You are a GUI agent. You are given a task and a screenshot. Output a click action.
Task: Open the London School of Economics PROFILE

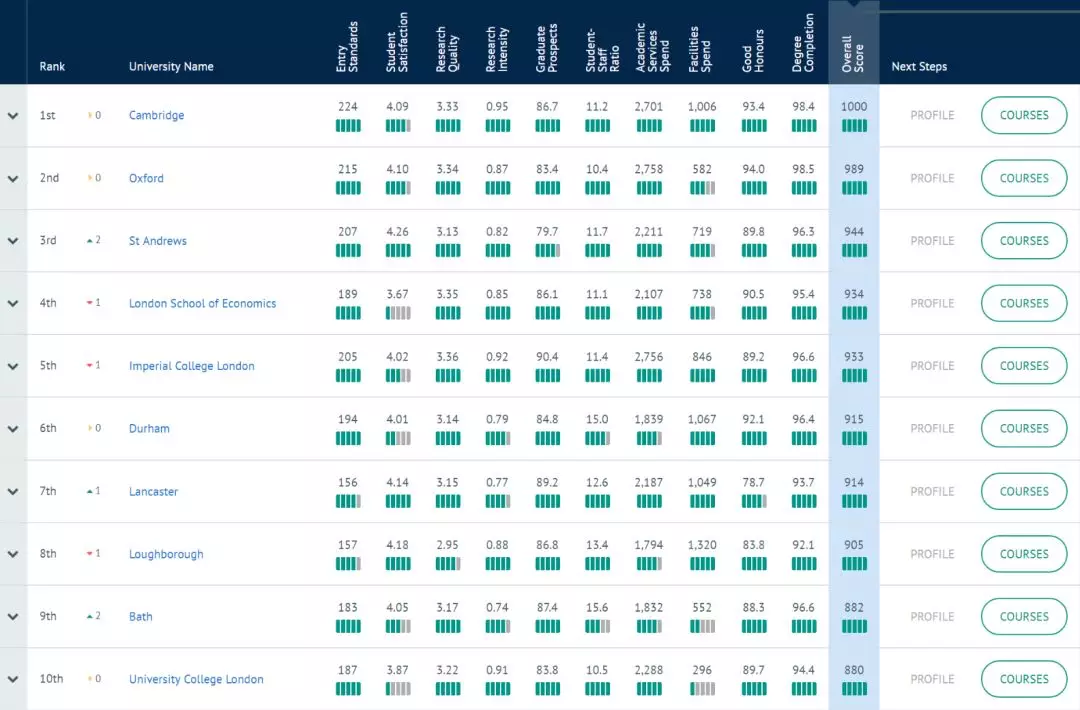[x=932, y=303]
